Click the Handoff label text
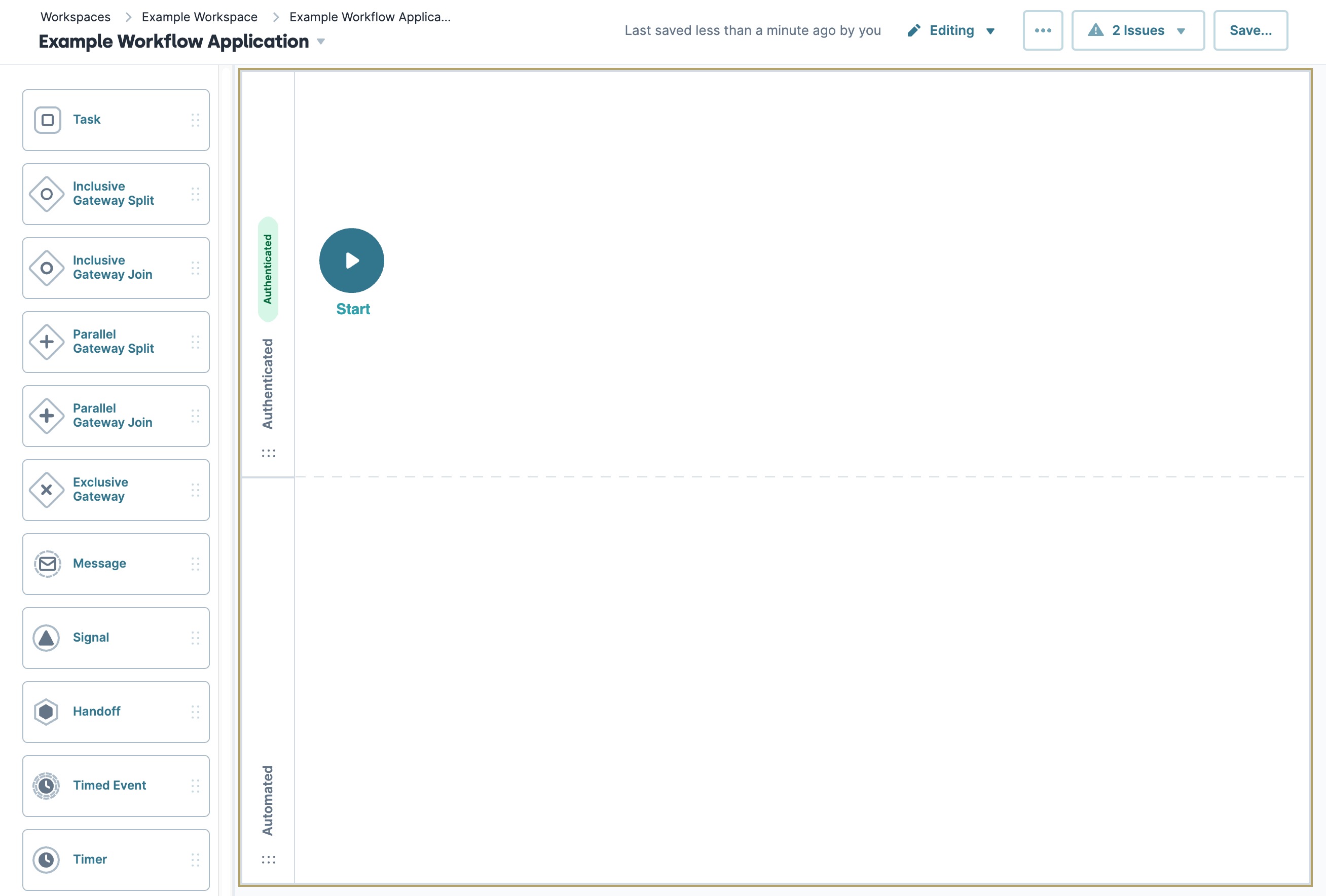This screenshot has width=1326, height=896. (x=96, y=712)
